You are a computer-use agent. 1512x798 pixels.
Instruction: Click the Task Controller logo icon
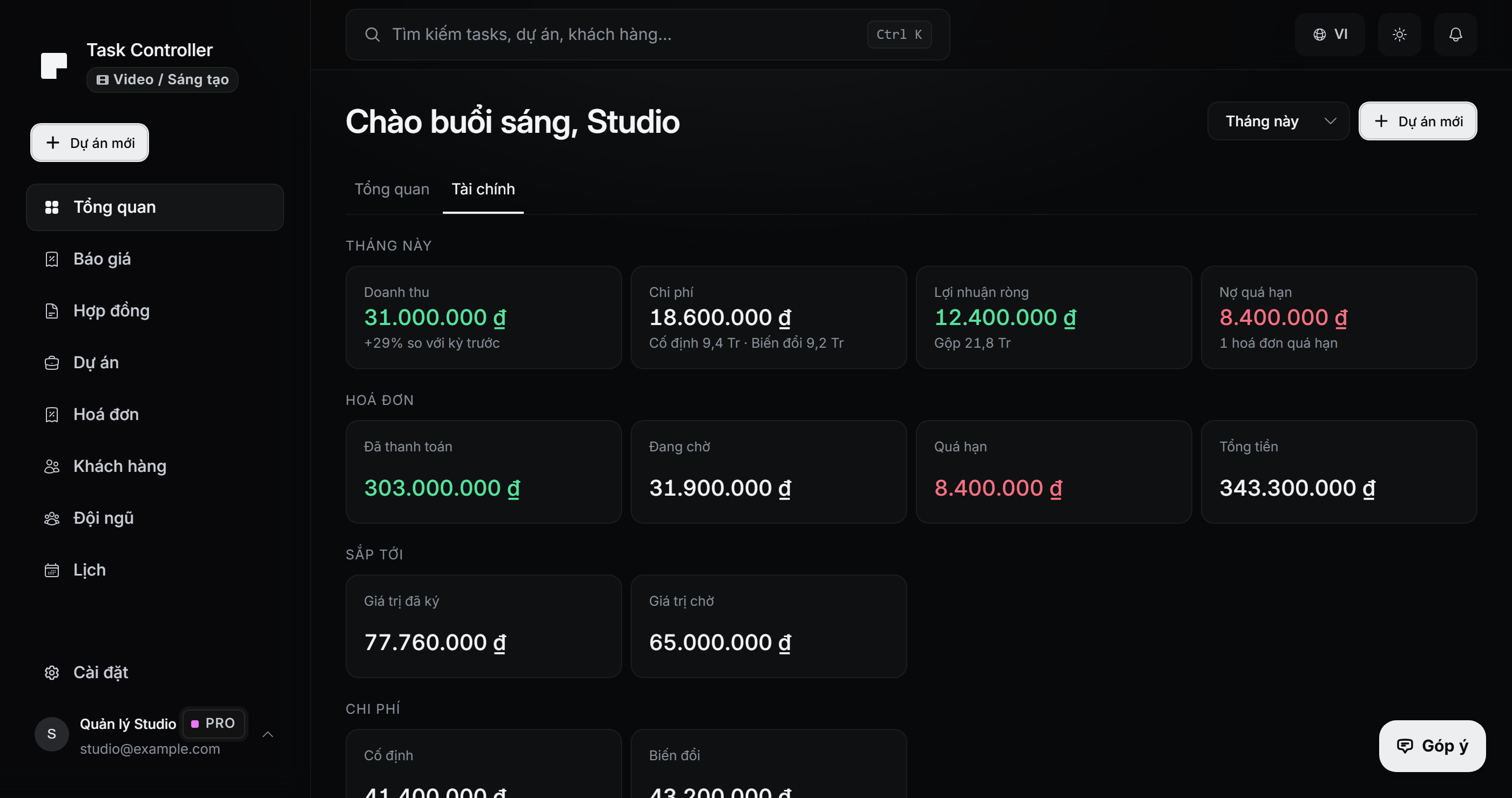(x=54, y=65)
